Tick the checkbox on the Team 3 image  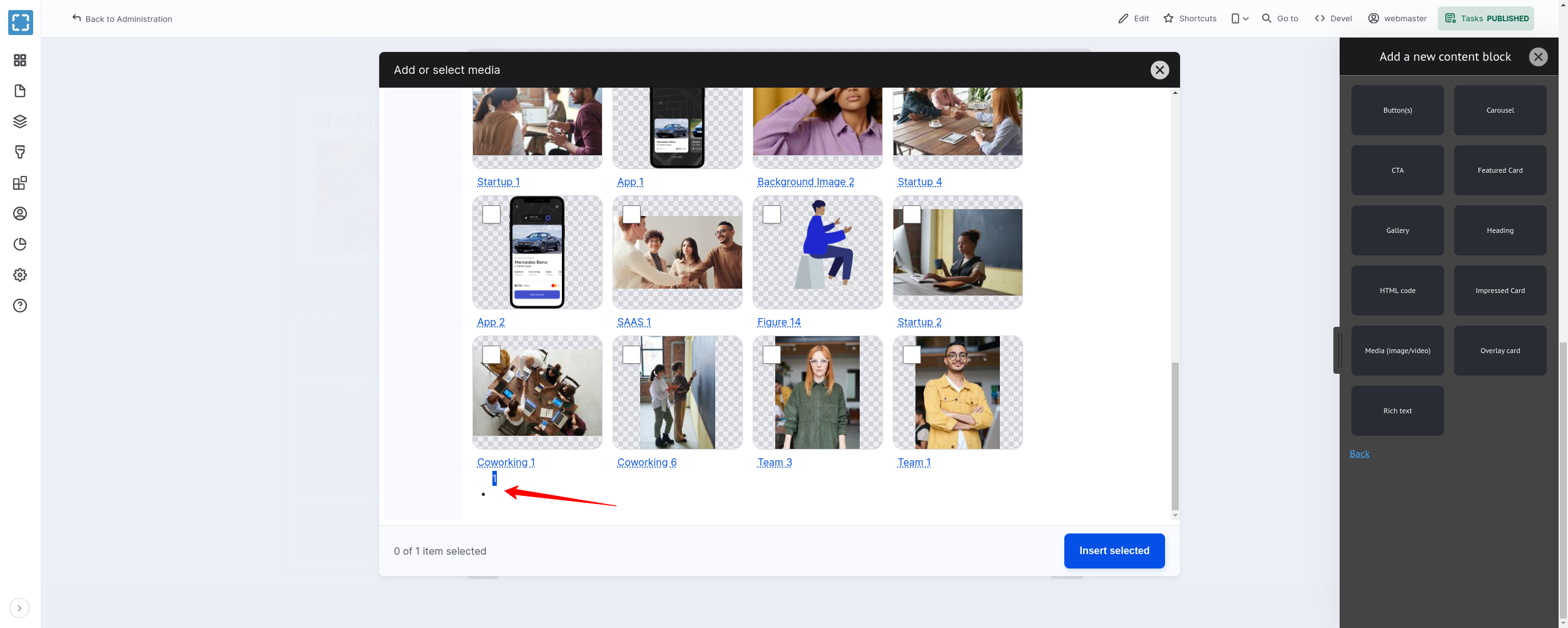click(x=771, y=355)
